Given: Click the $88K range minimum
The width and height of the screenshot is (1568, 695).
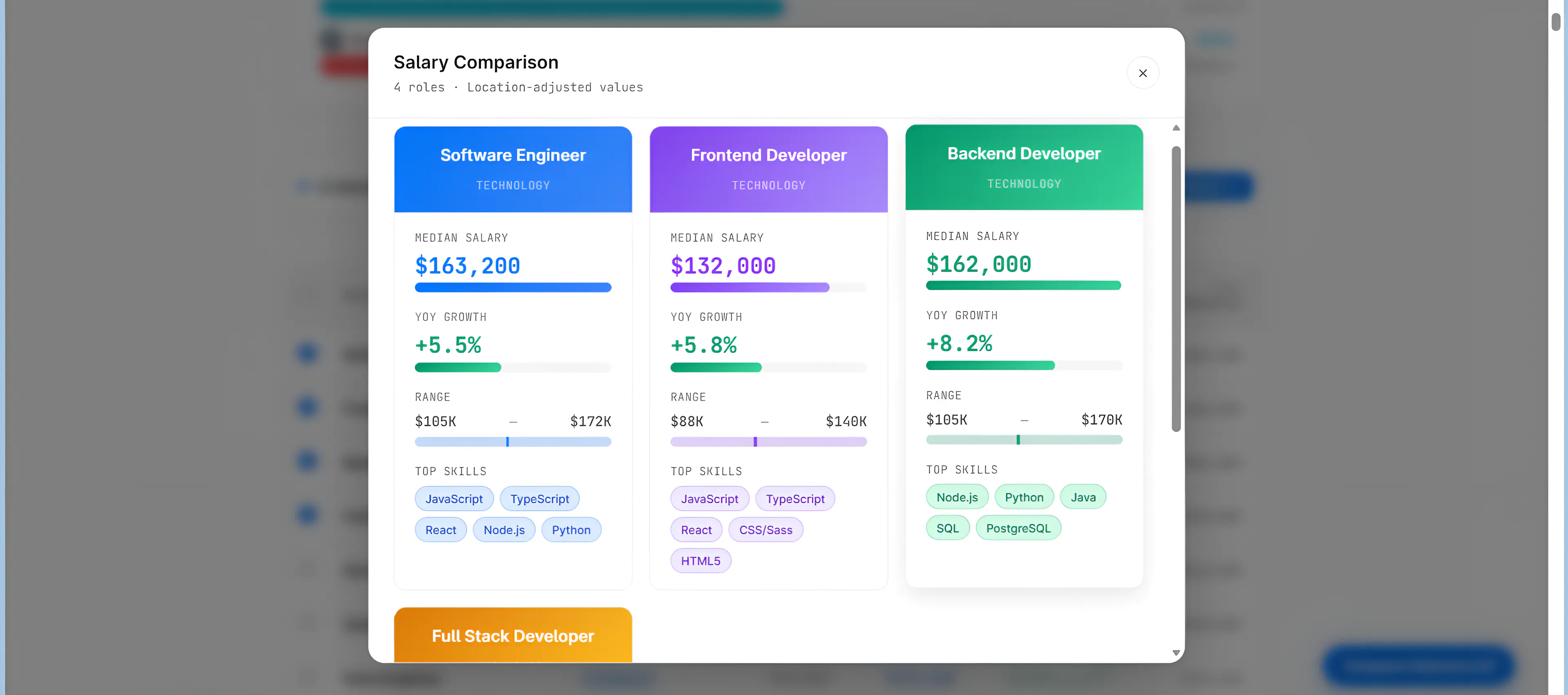Looking at the screenshot, I should [x=686, y=421].
